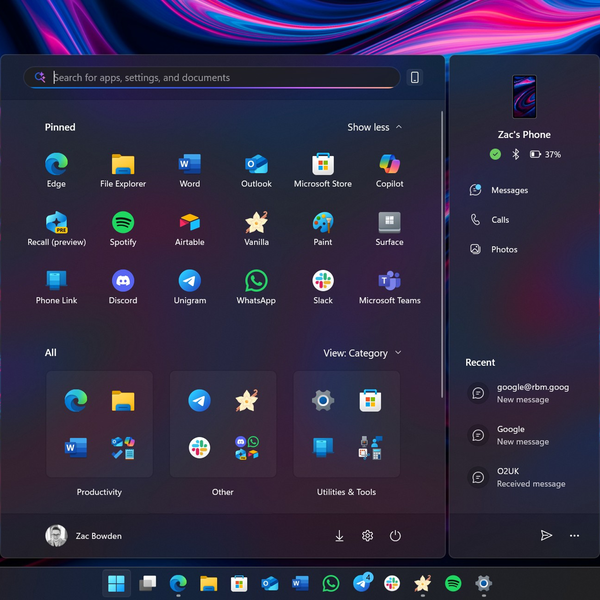Expand the Utilities & Tools folder
The height and width of the screenshot is (600, 600).
tap(346, 424)
